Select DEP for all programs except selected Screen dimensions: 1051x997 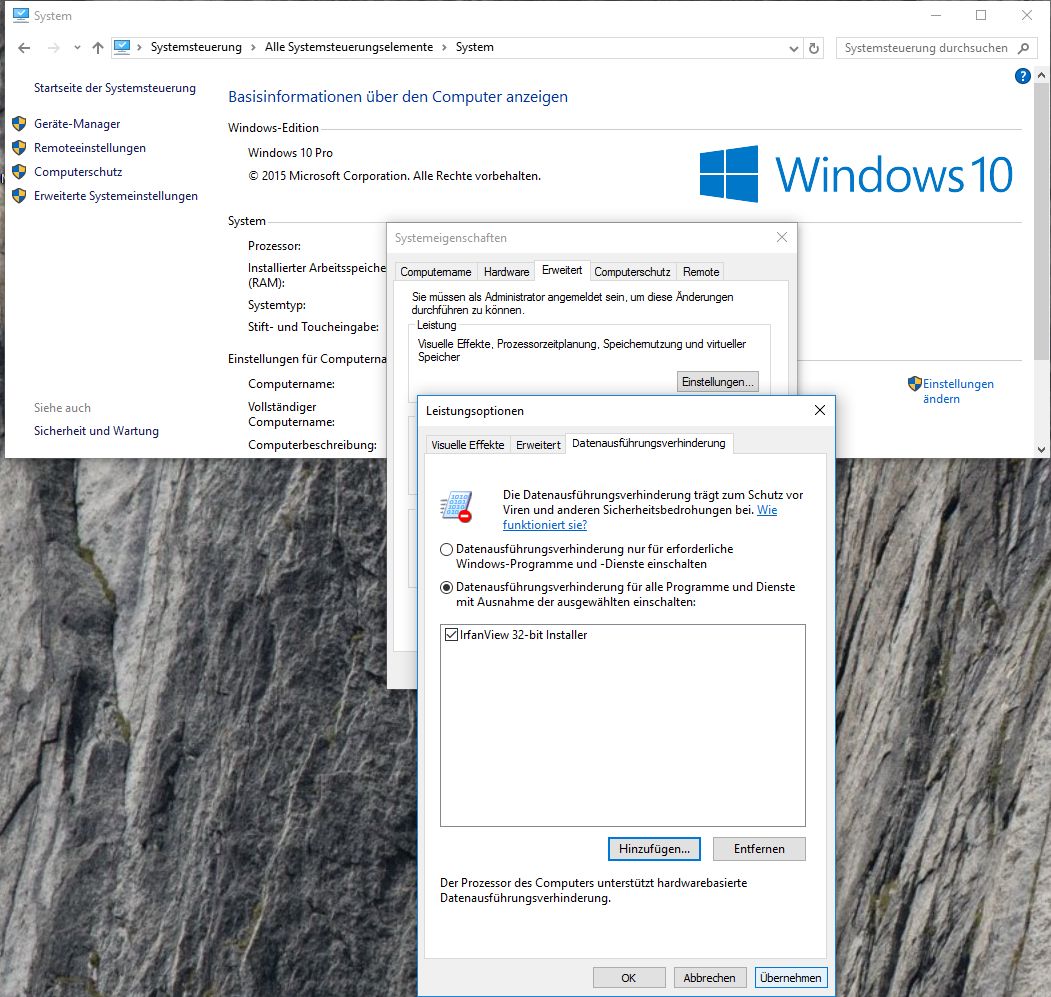pos(446,587)
